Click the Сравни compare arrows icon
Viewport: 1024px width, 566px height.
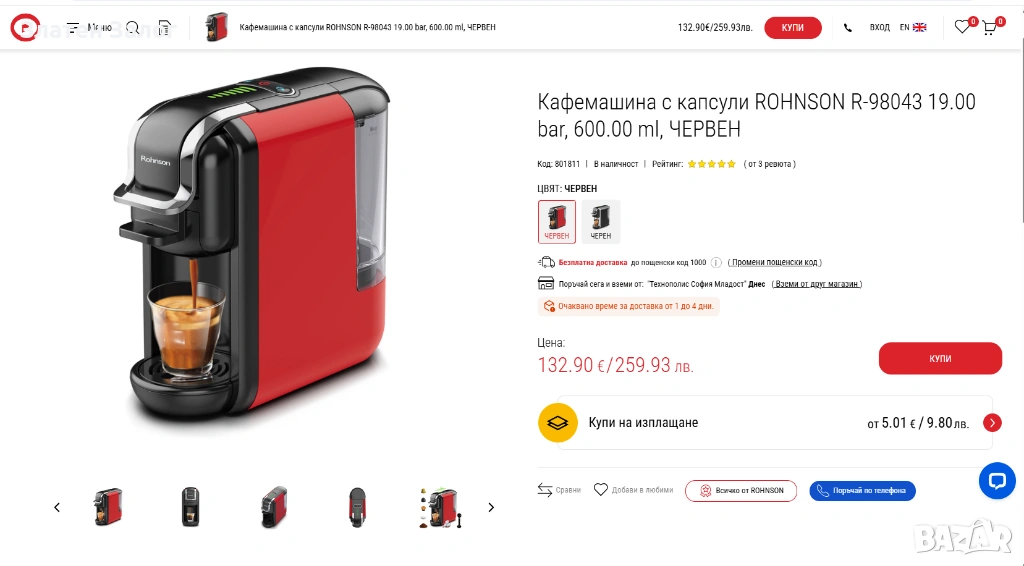tap(545, 490)
